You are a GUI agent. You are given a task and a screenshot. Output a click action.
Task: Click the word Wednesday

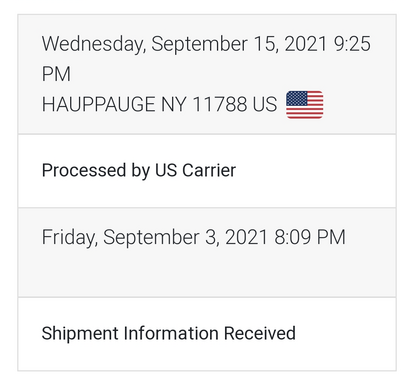pos(94,45)
